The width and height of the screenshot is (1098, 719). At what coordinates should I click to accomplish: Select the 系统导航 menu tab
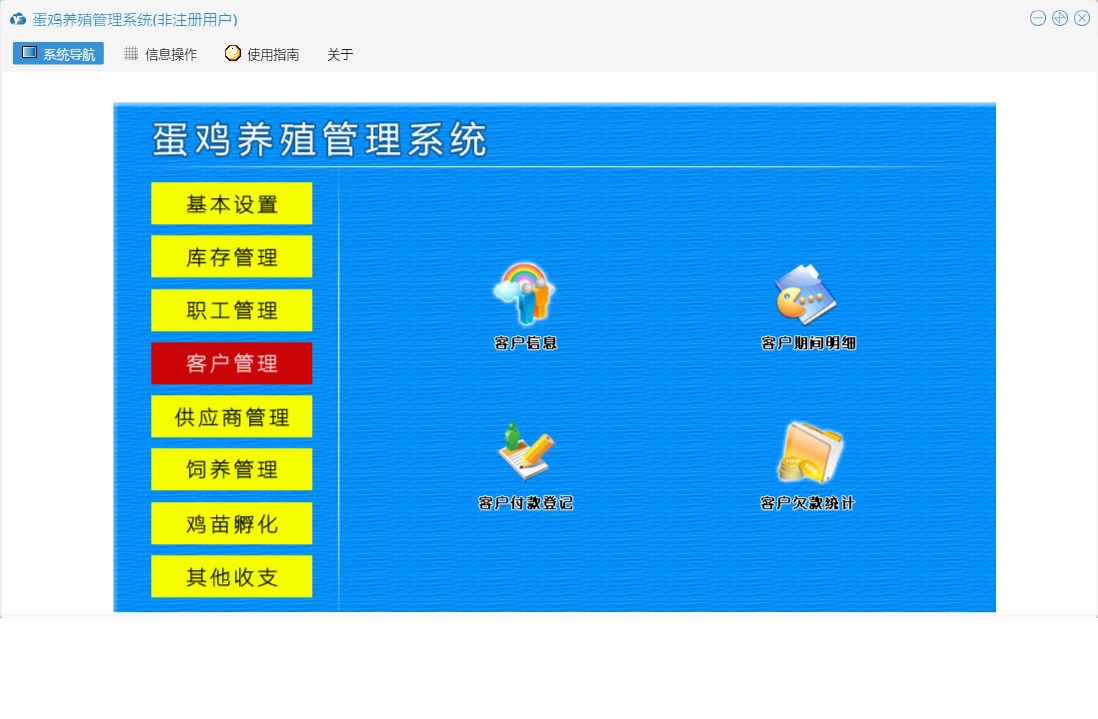pos(58,54)
